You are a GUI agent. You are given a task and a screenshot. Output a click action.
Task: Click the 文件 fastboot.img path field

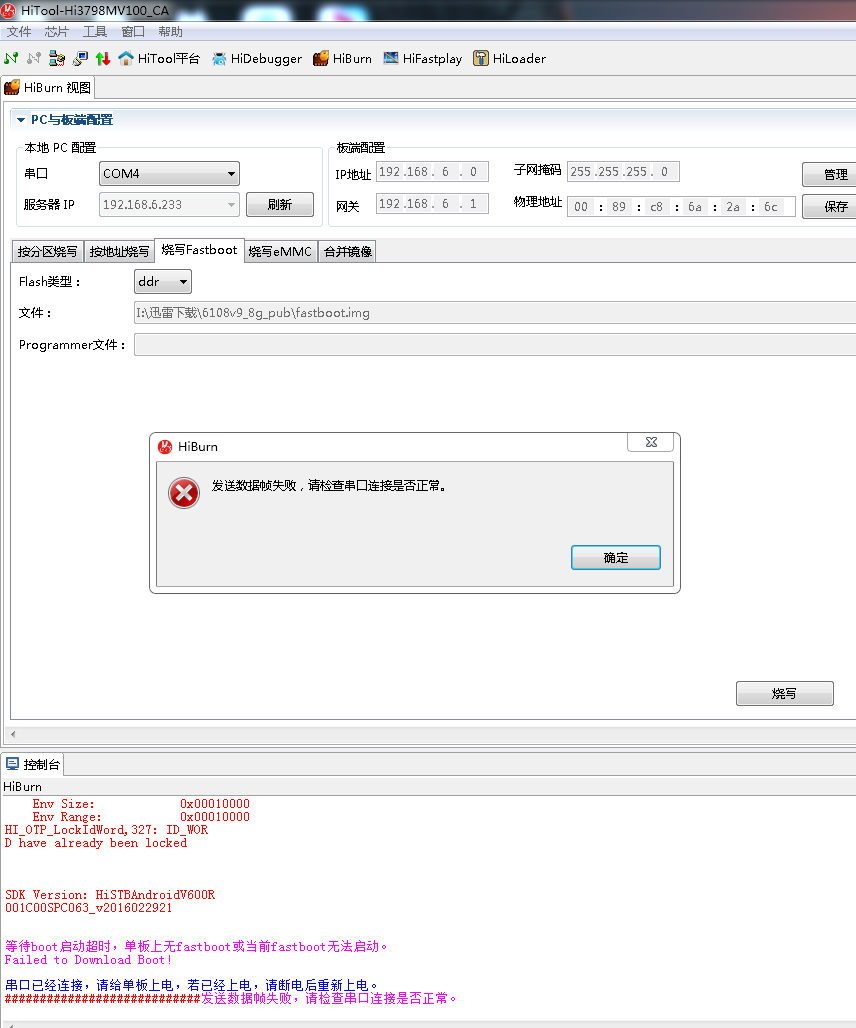pyautogui.click(x=495, y=313)
